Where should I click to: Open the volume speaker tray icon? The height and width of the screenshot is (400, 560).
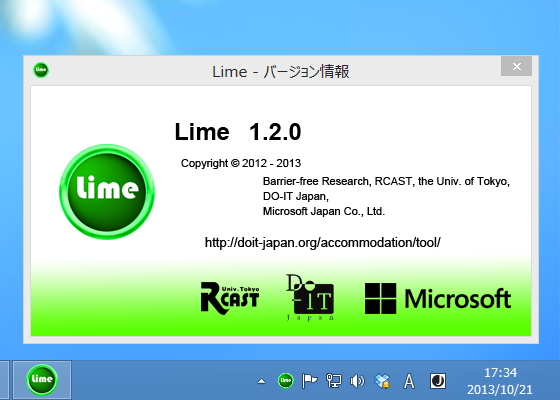(x=357, y=381)
